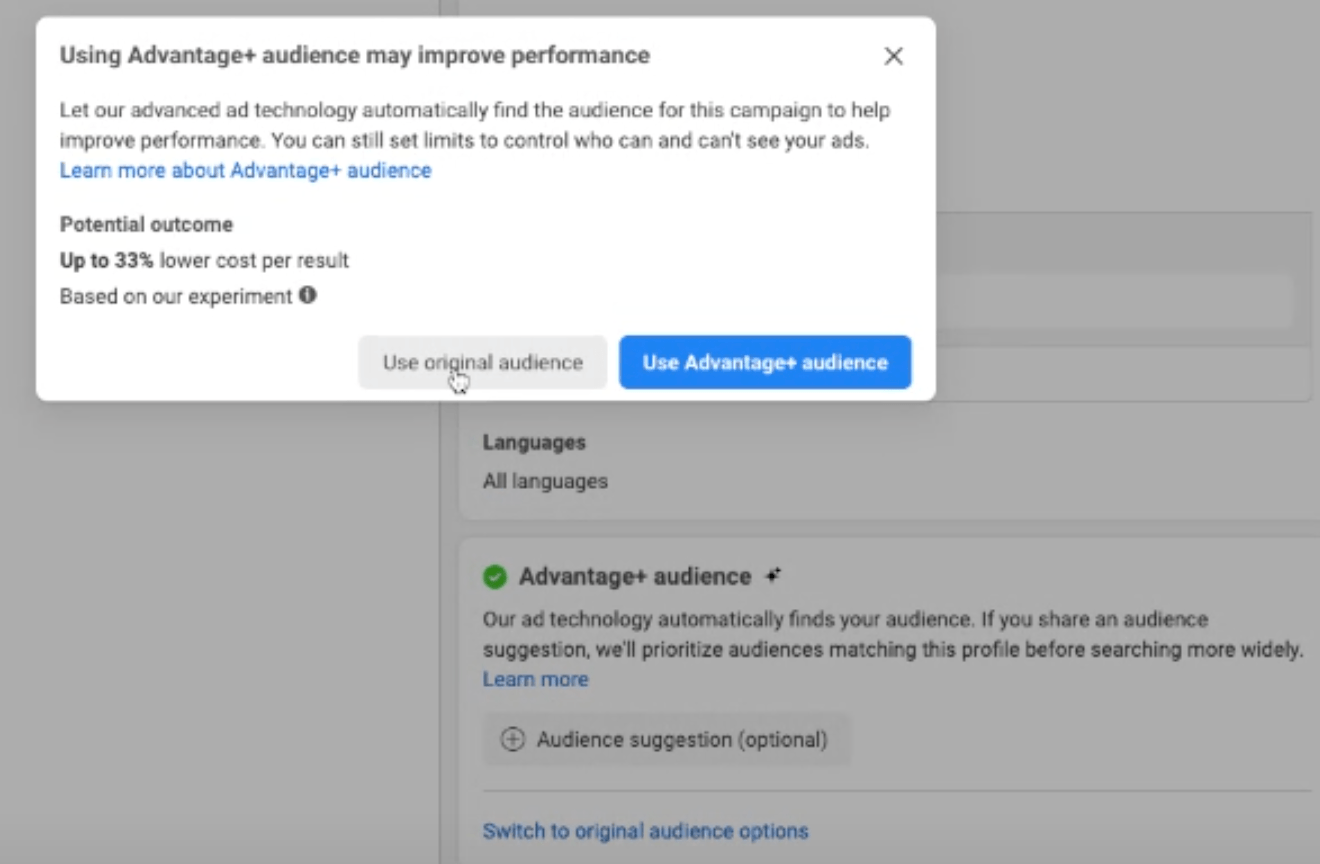Click Switch to original audience options link
Image resolution: width=1320 pixels, height=864 pixels.
[x=645, y=831]
